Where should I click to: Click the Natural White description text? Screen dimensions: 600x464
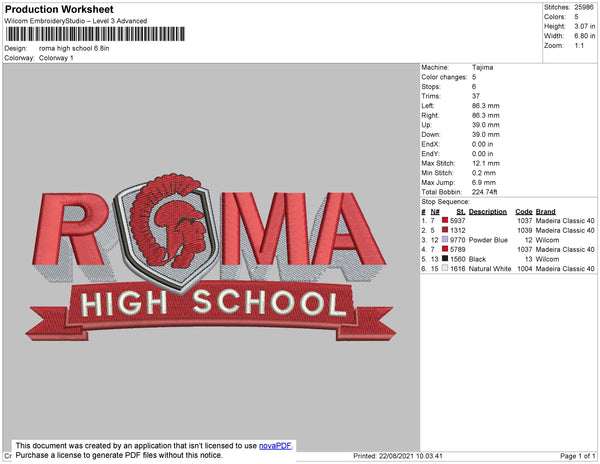point(490,269)
